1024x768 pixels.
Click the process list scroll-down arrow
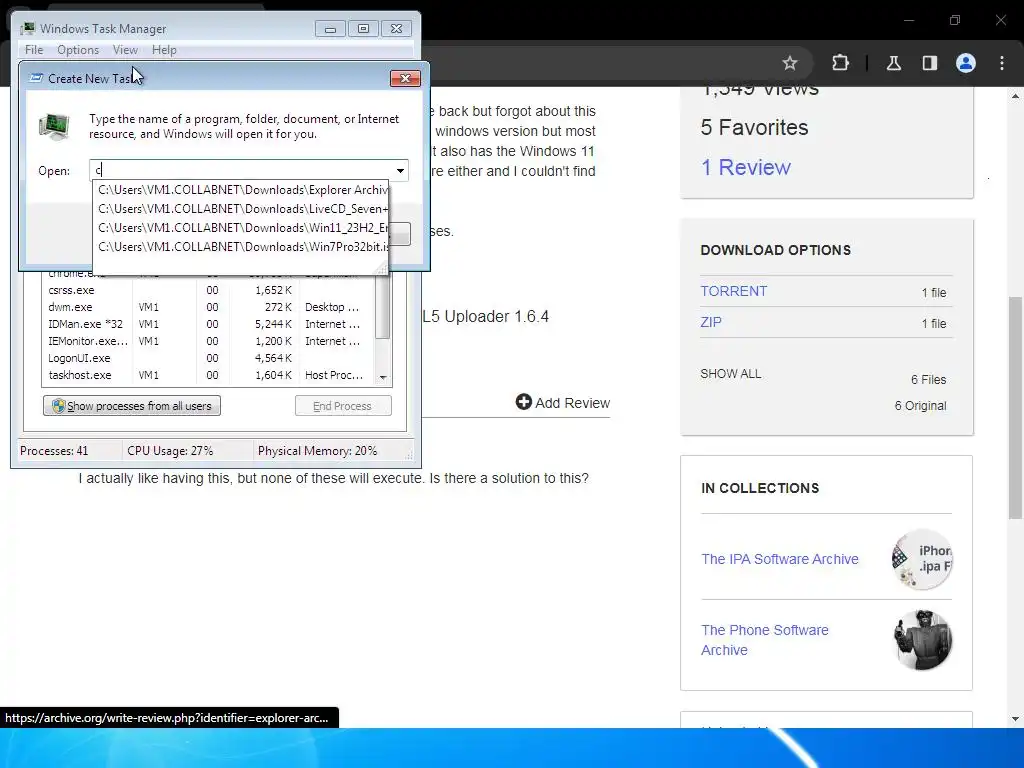(x=383, y=377)
